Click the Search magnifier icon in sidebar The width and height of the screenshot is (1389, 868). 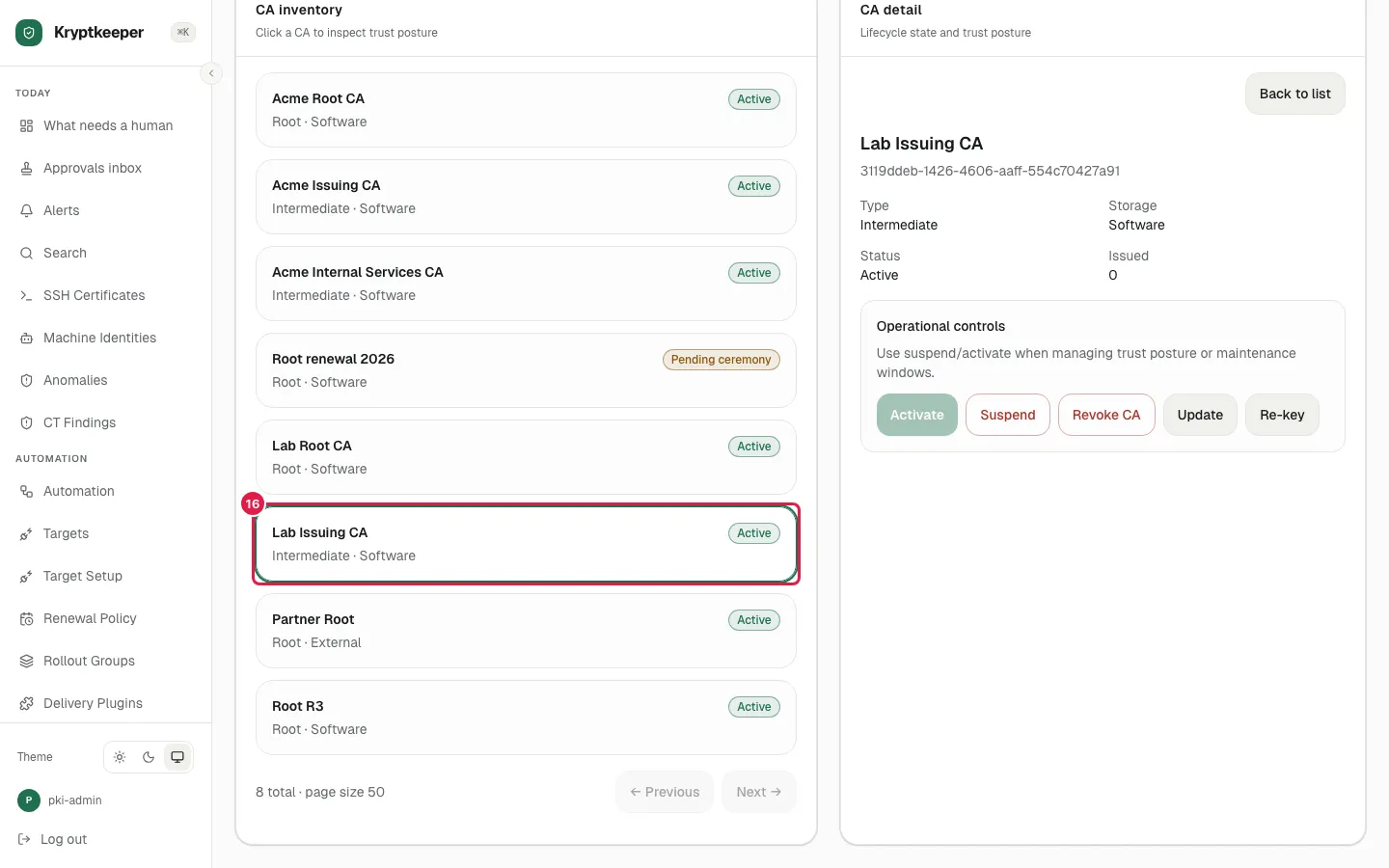(x=26, y=254)
